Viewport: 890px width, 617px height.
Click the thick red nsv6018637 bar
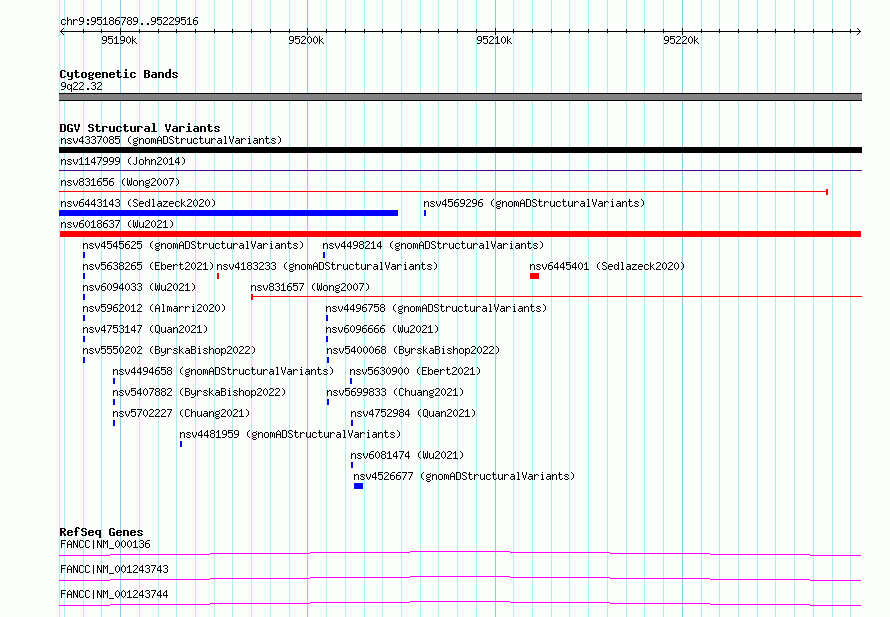pyautogui.click(x=460, y=234)
